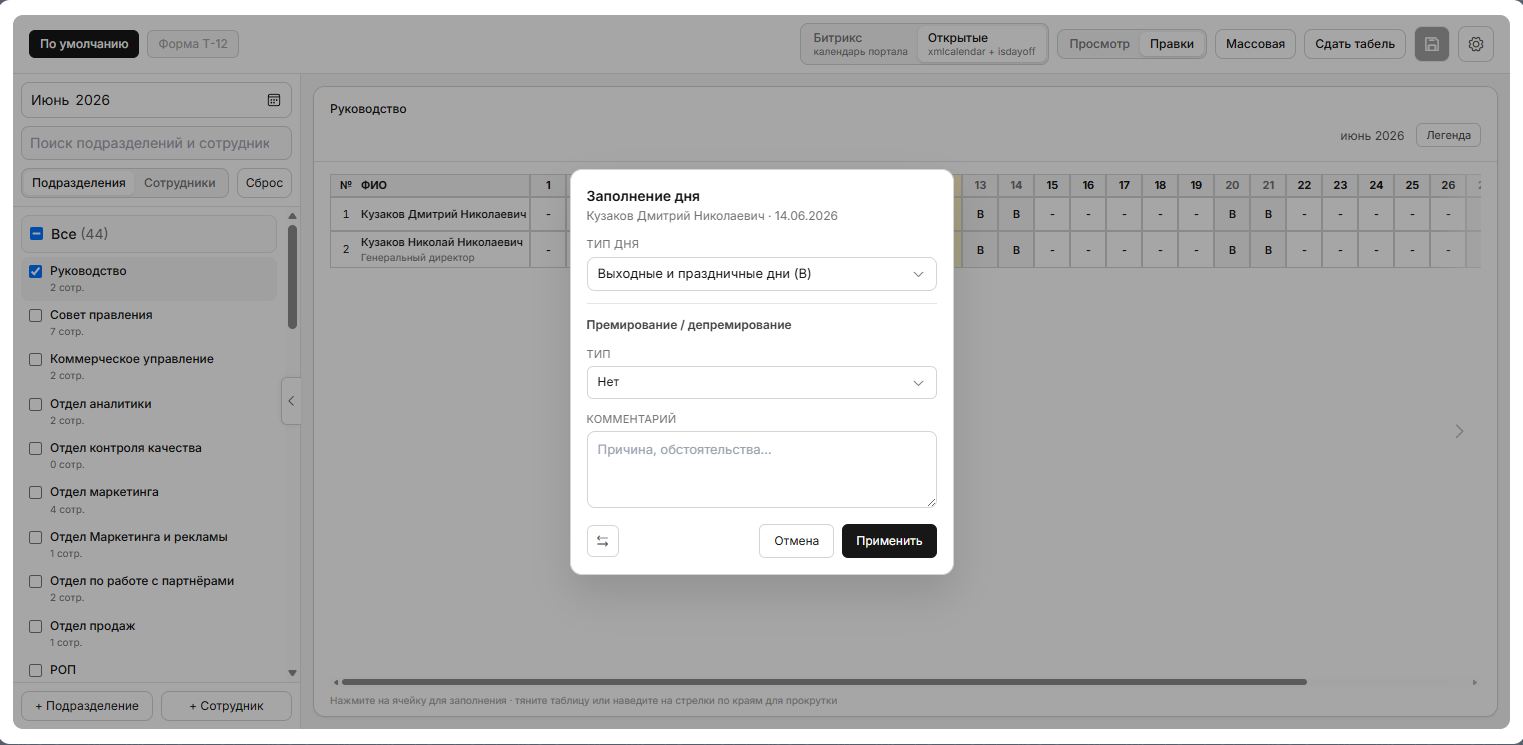Viewport: 1523px width, 745px height.
Task: Click the Отмена button
Action: 796,541
